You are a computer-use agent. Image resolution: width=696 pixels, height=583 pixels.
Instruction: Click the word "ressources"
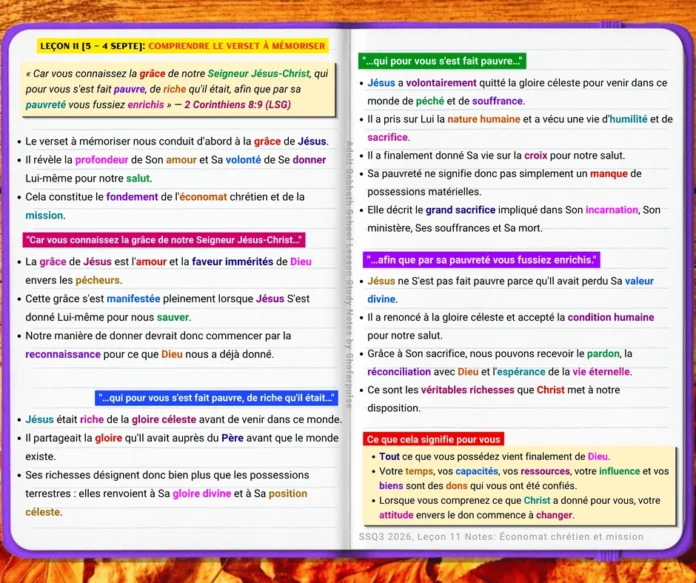(545, 472)
